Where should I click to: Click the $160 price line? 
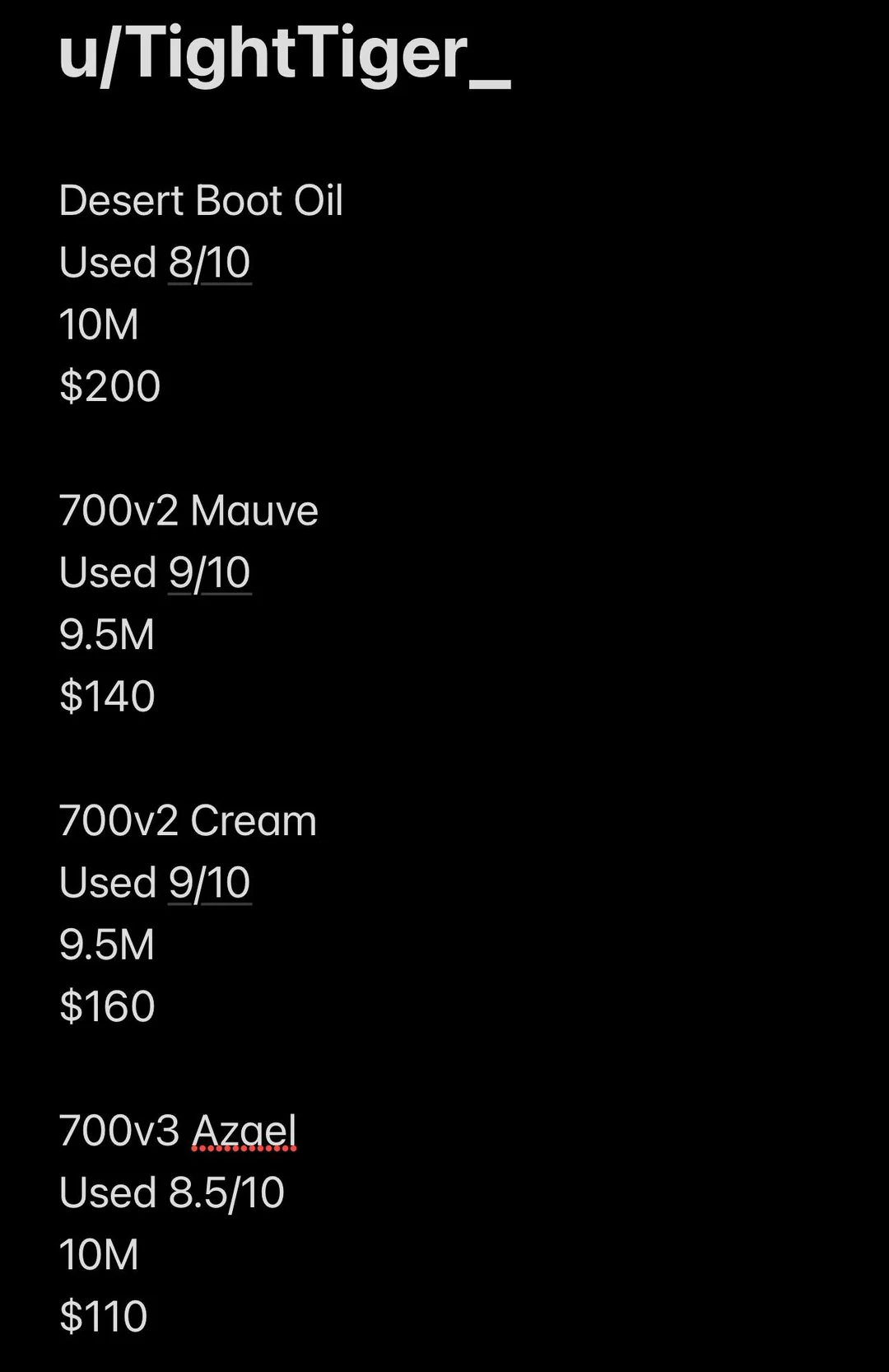point(108,1006)
